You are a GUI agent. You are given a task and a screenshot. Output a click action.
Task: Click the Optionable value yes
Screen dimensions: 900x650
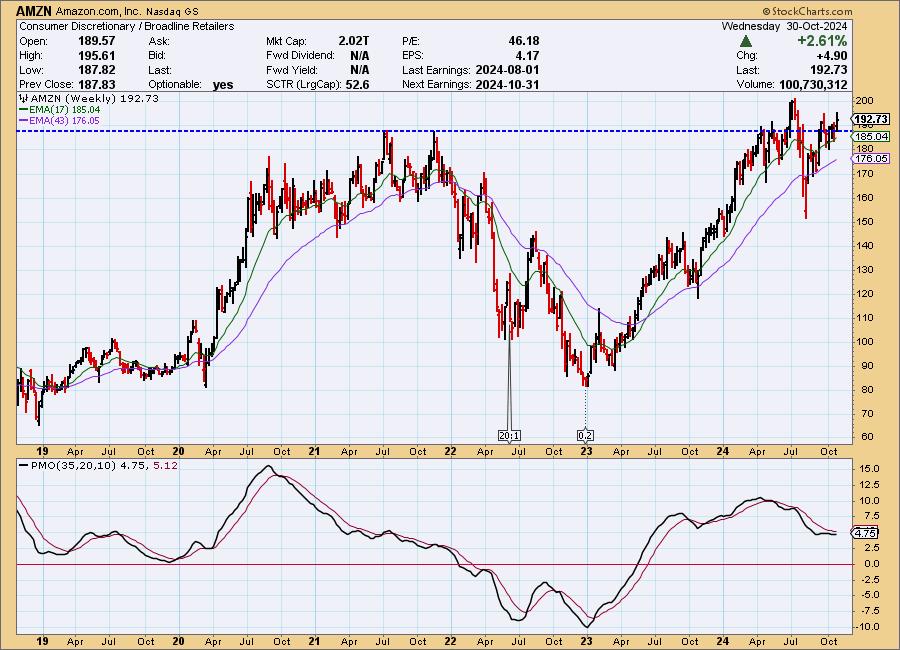(x=223, y=85)
